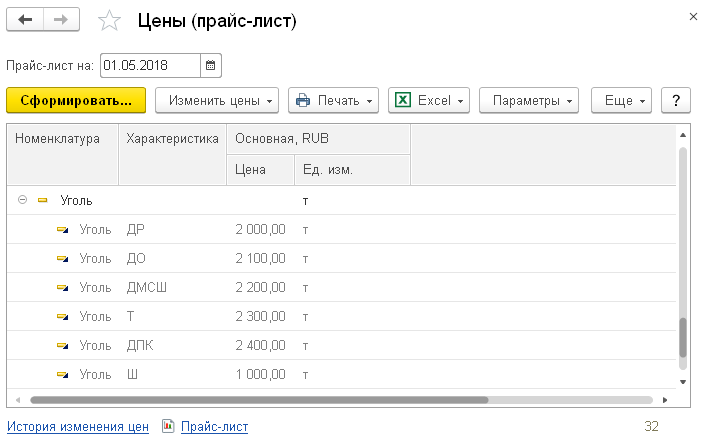The height and width of the screenshot is (446, 701).
Task: Click the price list date field
Action: pos(148,66)
